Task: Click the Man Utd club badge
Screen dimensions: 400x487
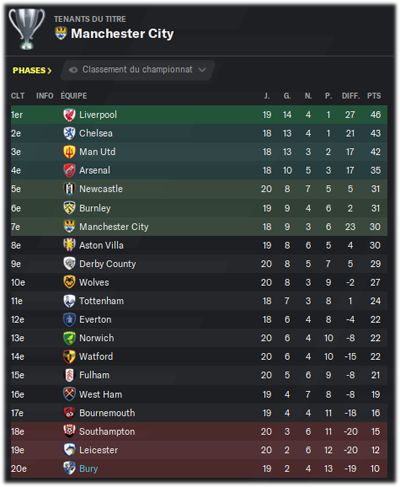Action: (x=69, y=152)
